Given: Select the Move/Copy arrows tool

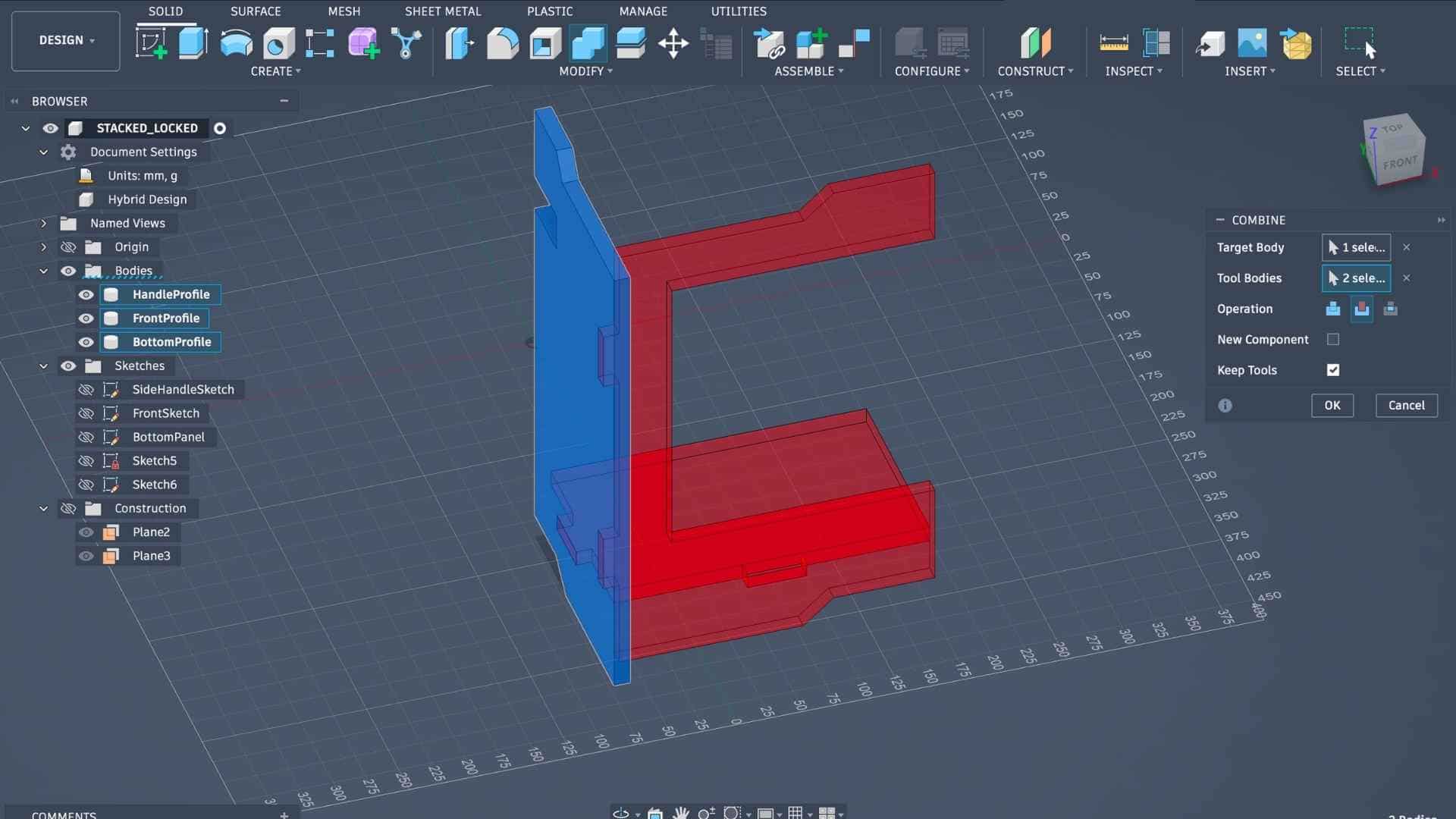Looking at the screenshot, I should point(673,43).
